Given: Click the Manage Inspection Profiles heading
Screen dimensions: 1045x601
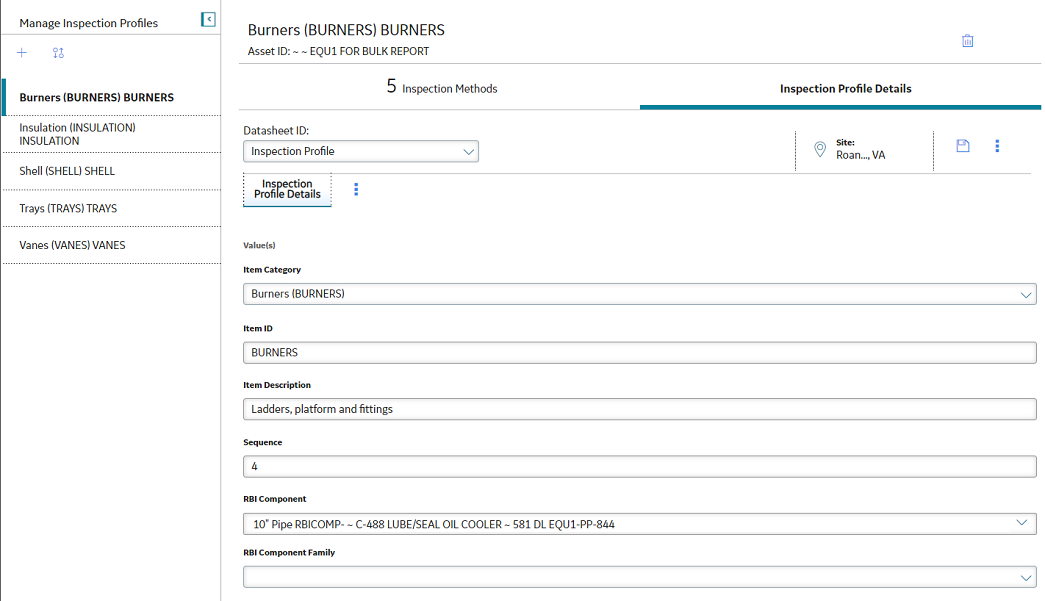Looking at the screenshot, I should [89, 23].
